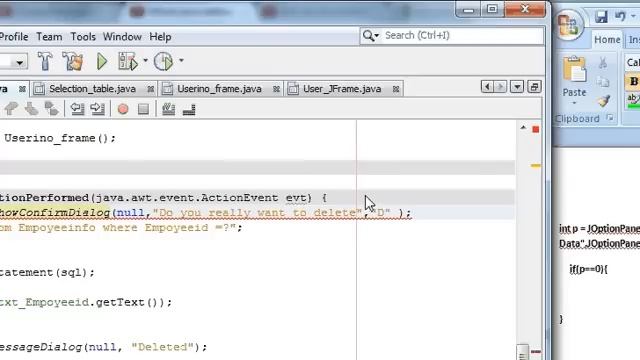Click 'Empoyeeinfo where Empoyeeid' SQL string
The height and width of the screenshot is (360, 640).
pyautogui.click(x=113, y=228)
